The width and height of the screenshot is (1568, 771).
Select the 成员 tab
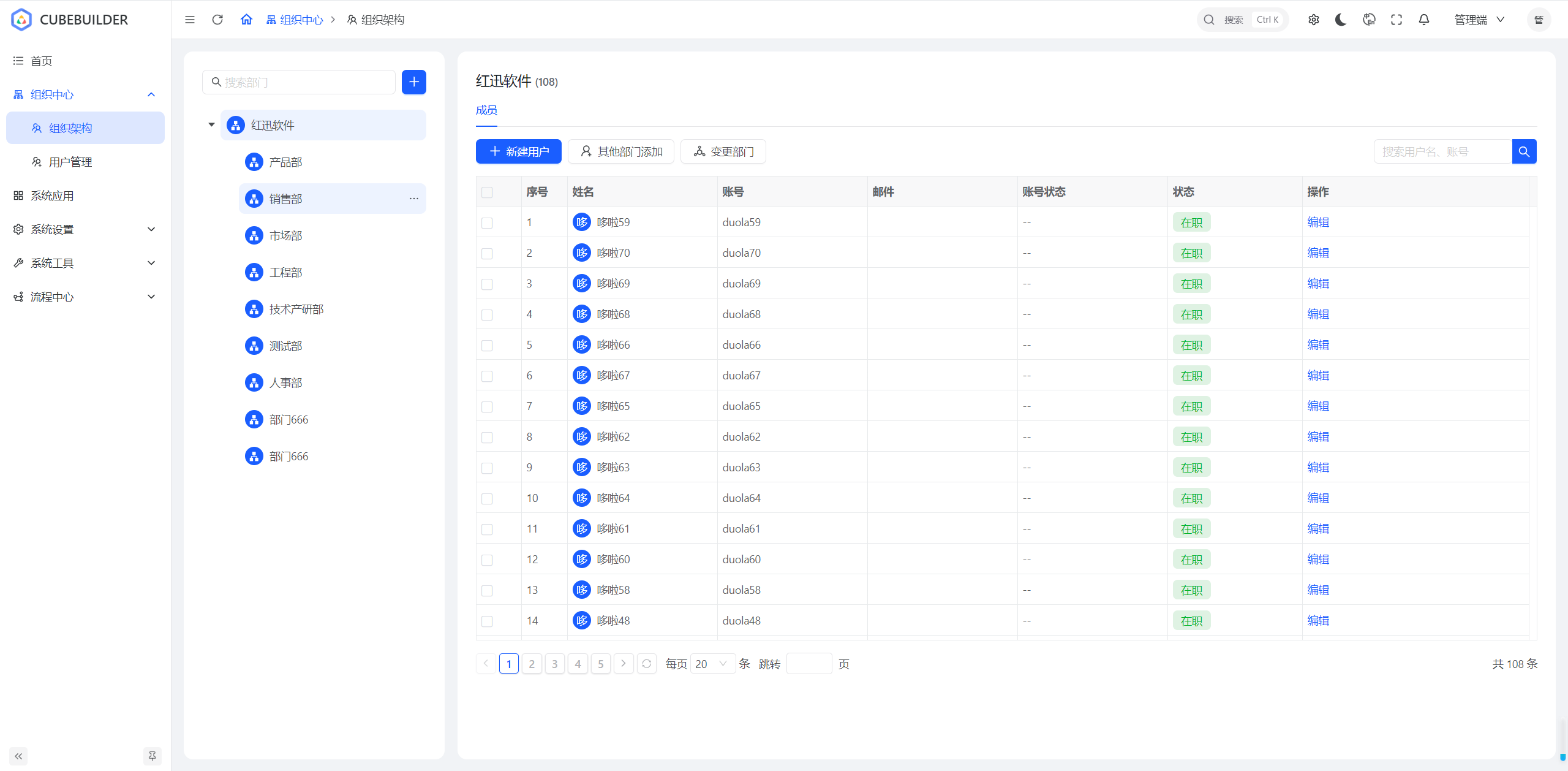(486, 110)
